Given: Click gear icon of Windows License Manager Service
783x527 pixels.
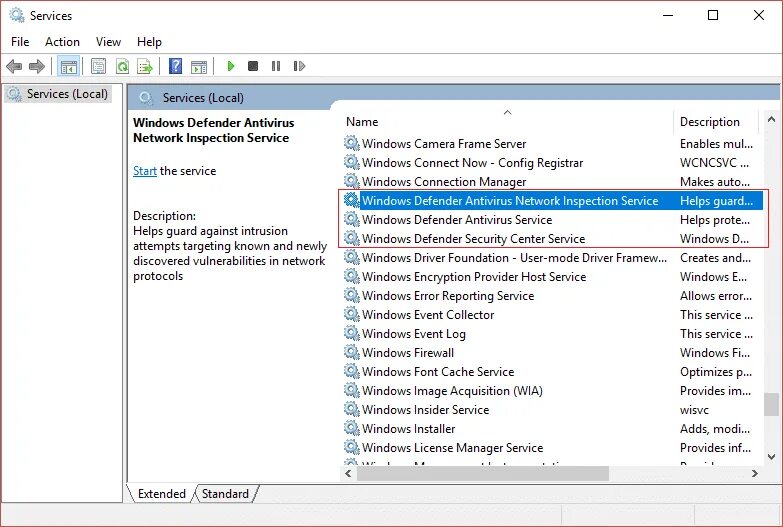Looking at the screenshot, I should click(352, 447).
